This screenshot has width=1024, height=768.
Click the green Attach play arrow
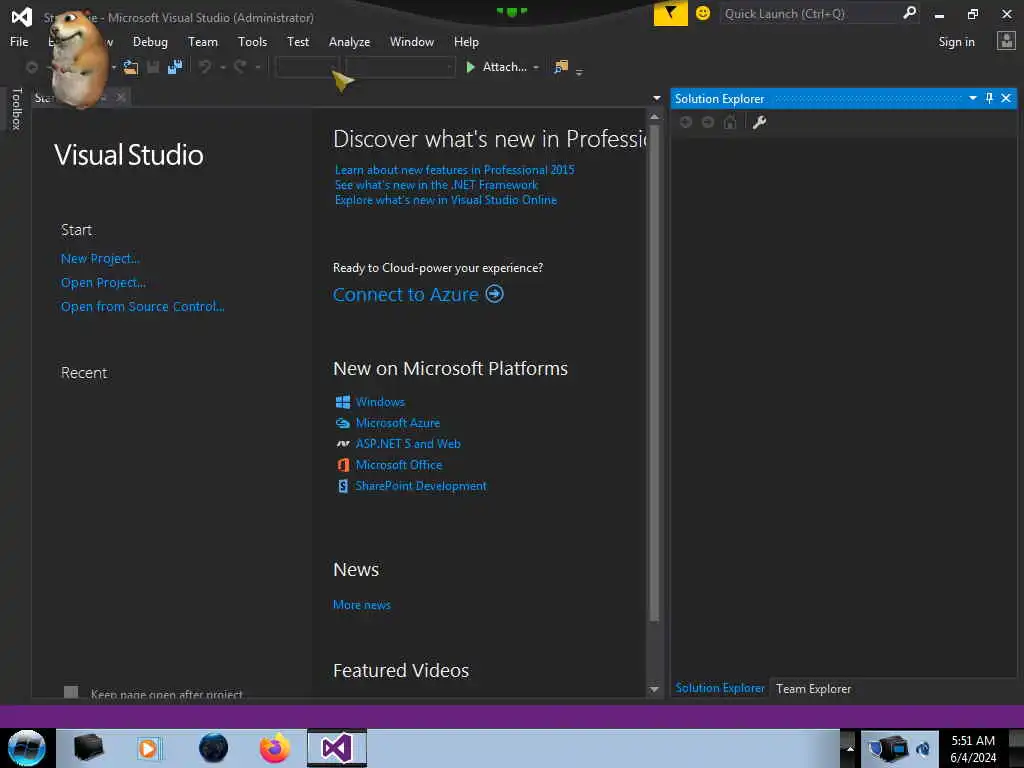tap(470, 67)
